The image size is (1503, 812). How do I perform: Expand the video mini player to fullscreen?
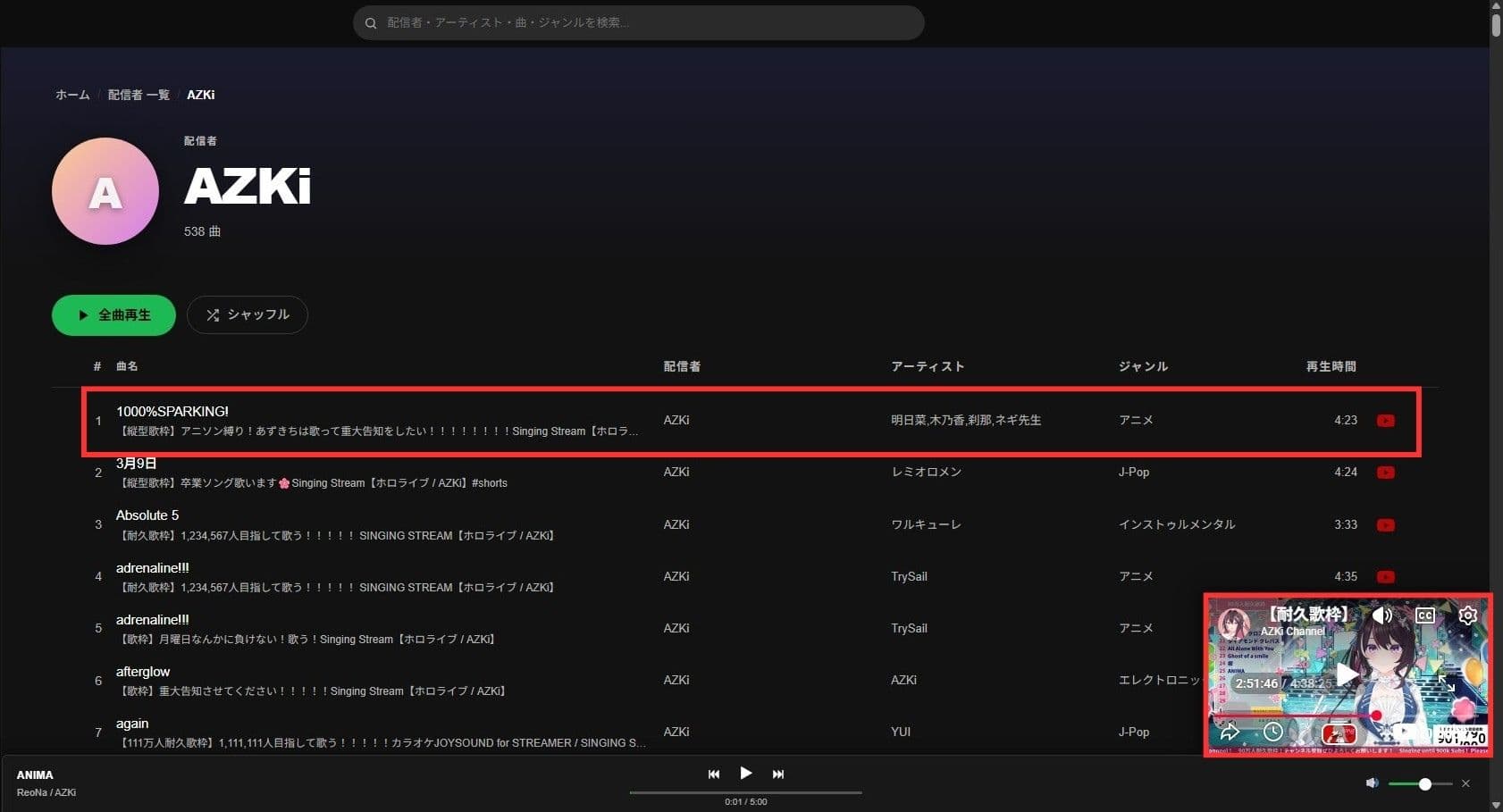pos(1446,683)
